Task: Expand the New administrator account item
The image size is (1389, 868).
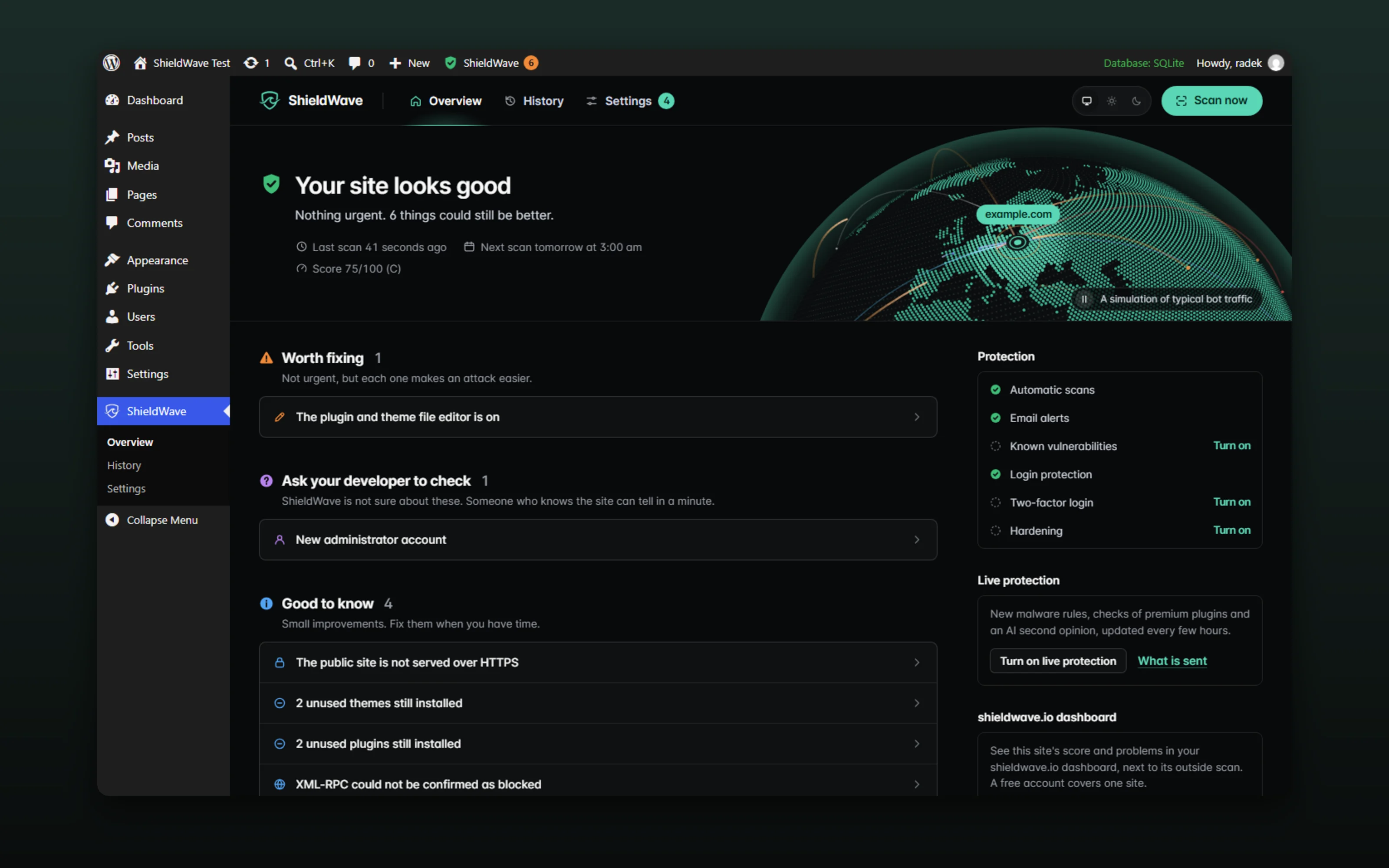Action: coord(598,539)
